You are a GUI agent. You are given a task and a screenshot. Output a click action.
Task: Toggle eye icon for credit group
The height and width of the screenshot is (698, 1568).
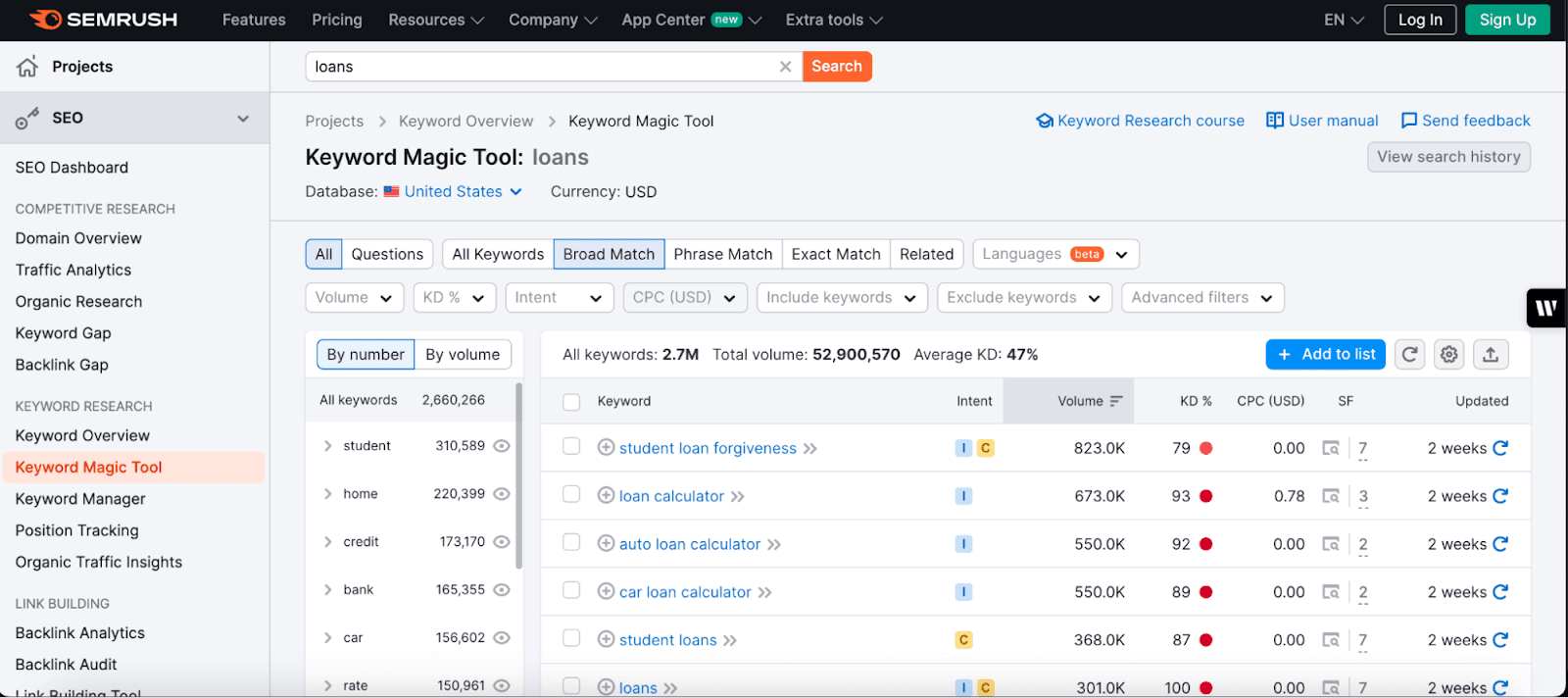502,542
